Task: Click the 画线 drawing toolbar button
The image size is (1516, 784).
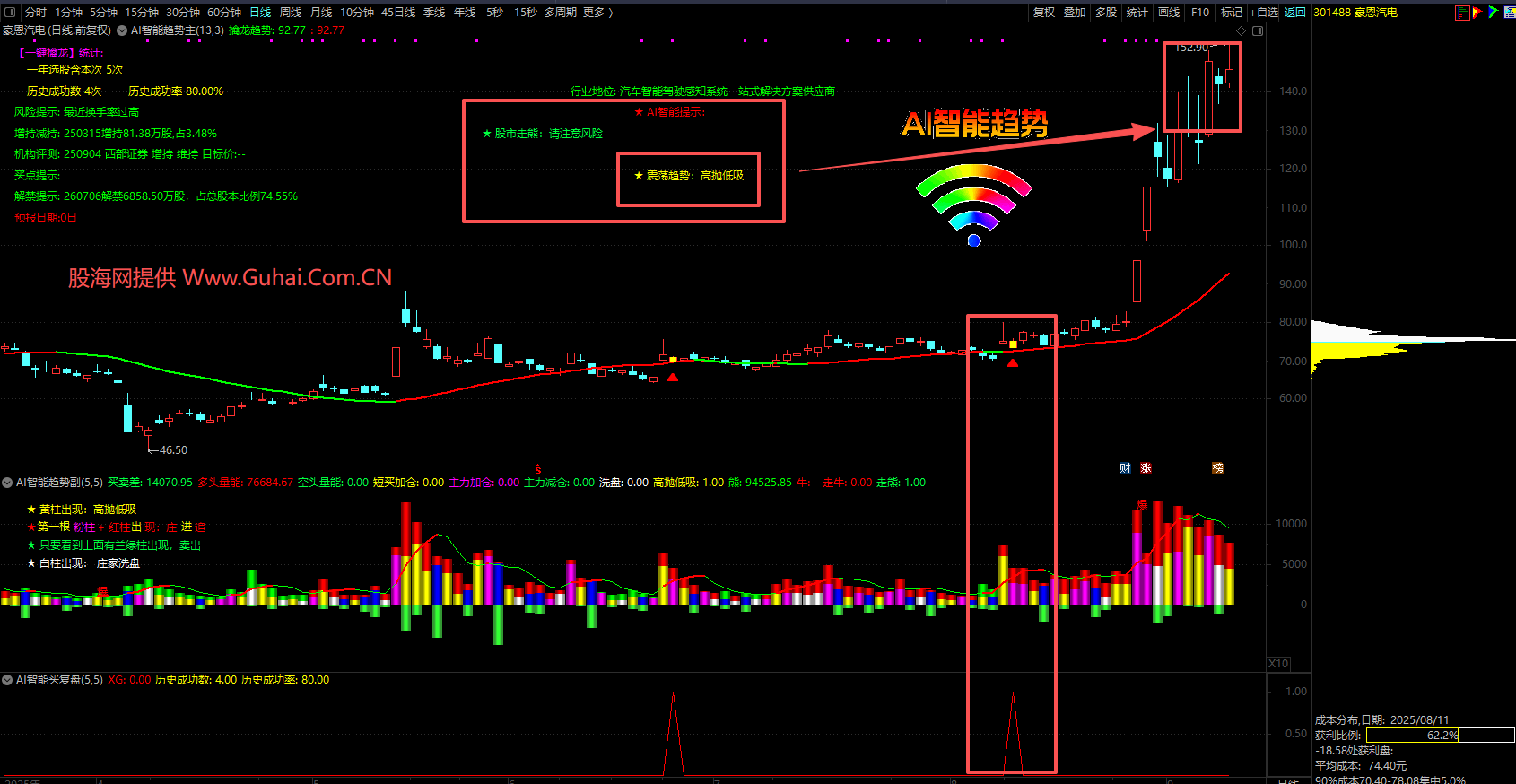Action: click(x=1169, y=13)
